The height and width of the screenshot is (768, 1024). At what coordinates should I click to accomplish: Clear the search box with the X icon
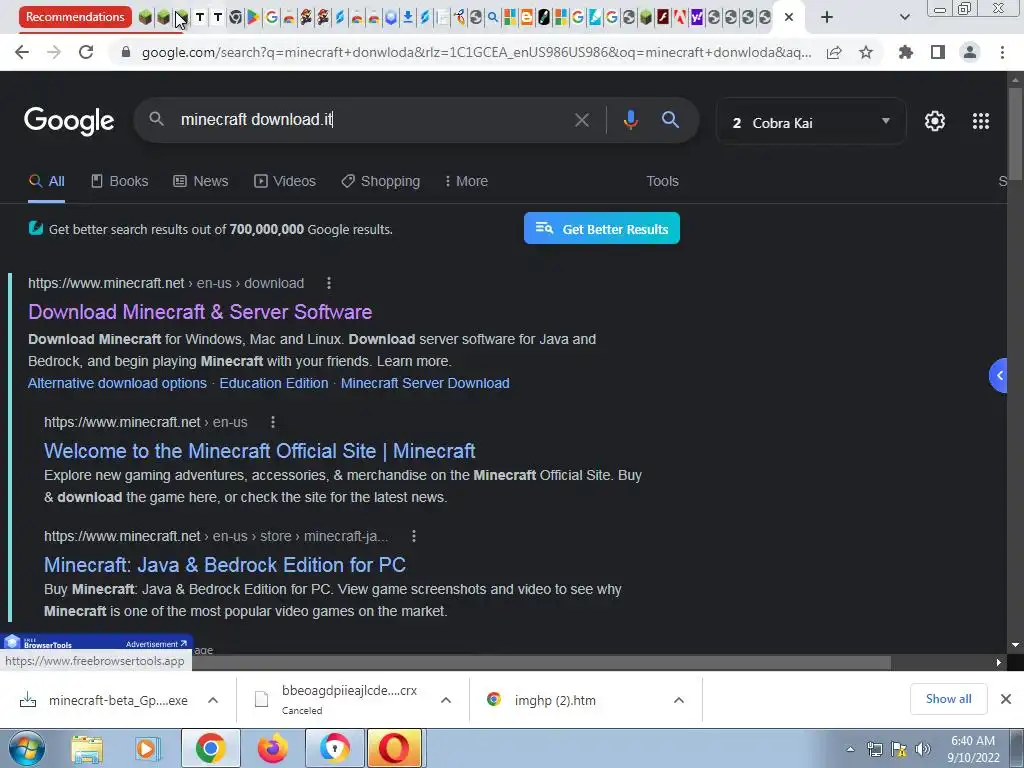pos(581,120)
